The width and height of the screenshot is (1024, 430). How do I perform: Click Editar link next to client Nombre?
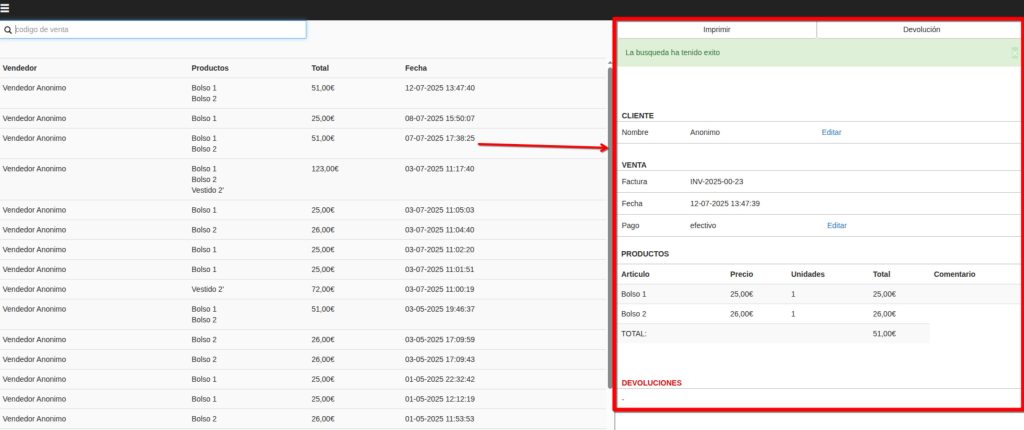tap(831, 132)
